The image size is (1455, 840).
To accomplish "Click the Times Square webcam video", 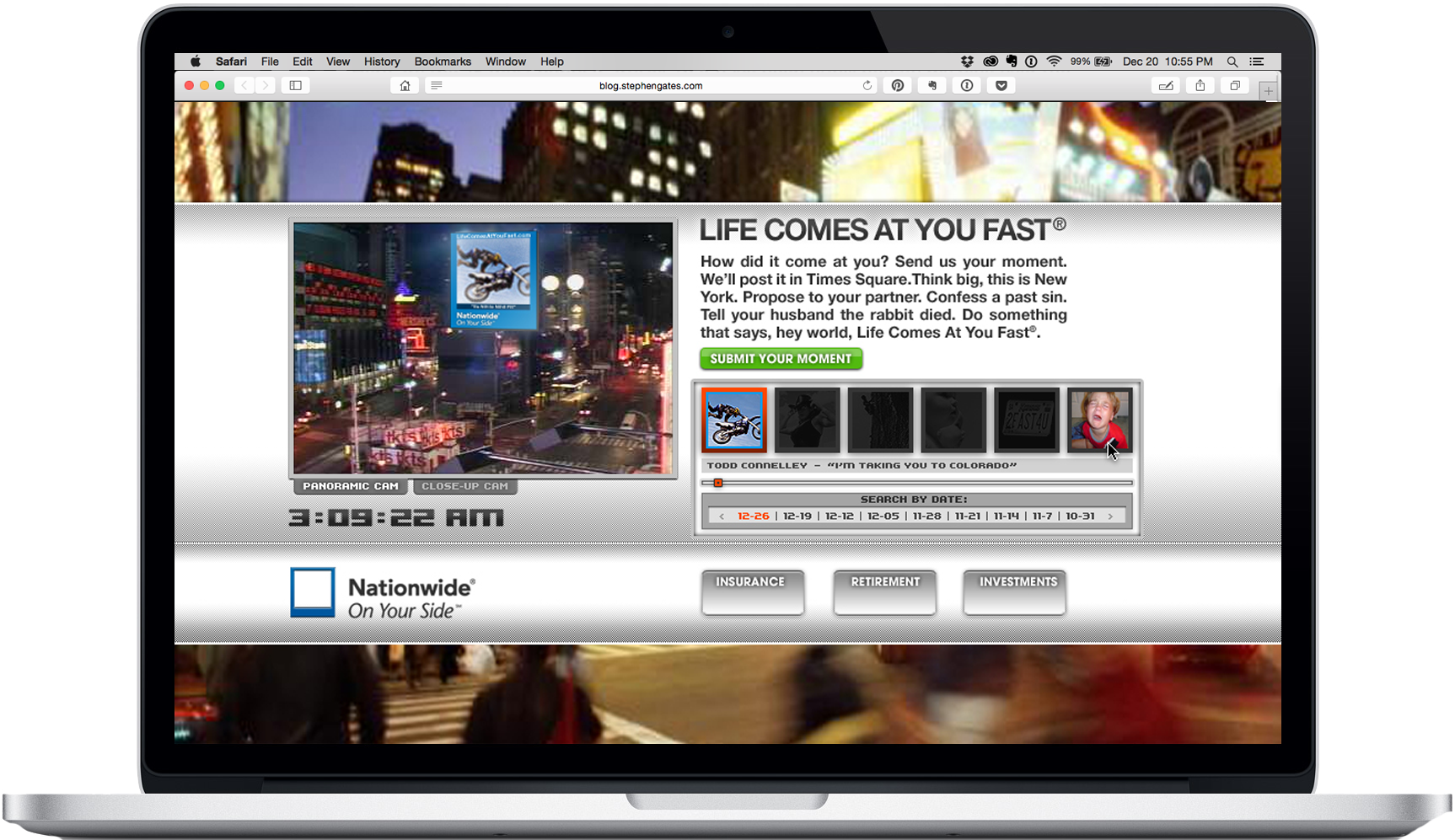I will click(483, 348).
